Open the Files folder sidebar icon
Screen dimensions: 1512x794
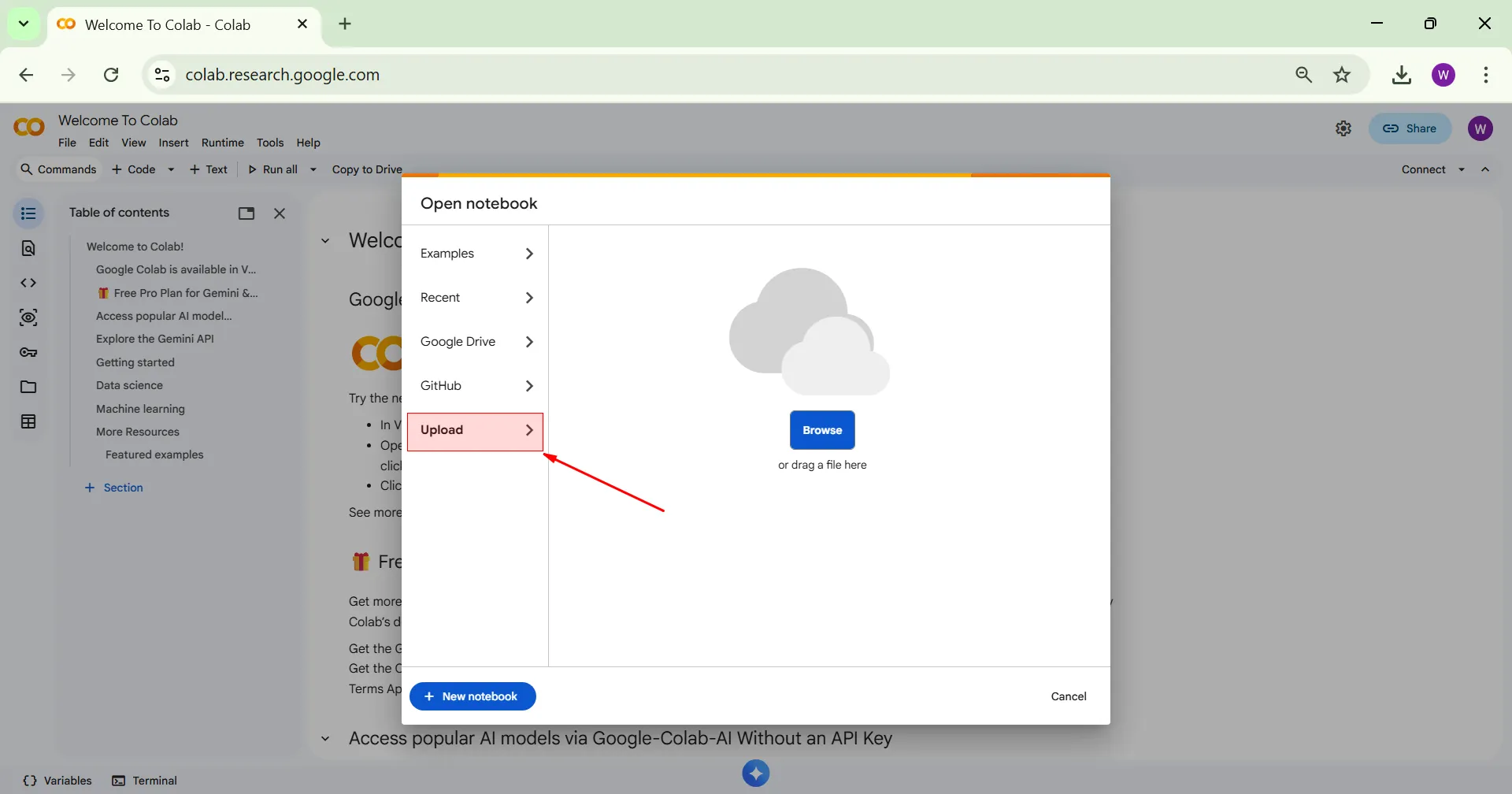click(x=28, y=387)
